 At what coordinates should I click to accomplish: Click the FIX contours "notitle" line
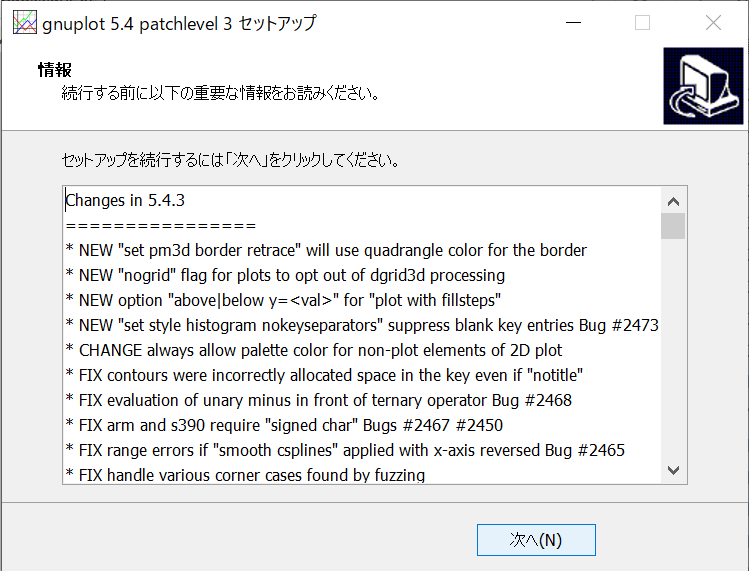[324, 375]
